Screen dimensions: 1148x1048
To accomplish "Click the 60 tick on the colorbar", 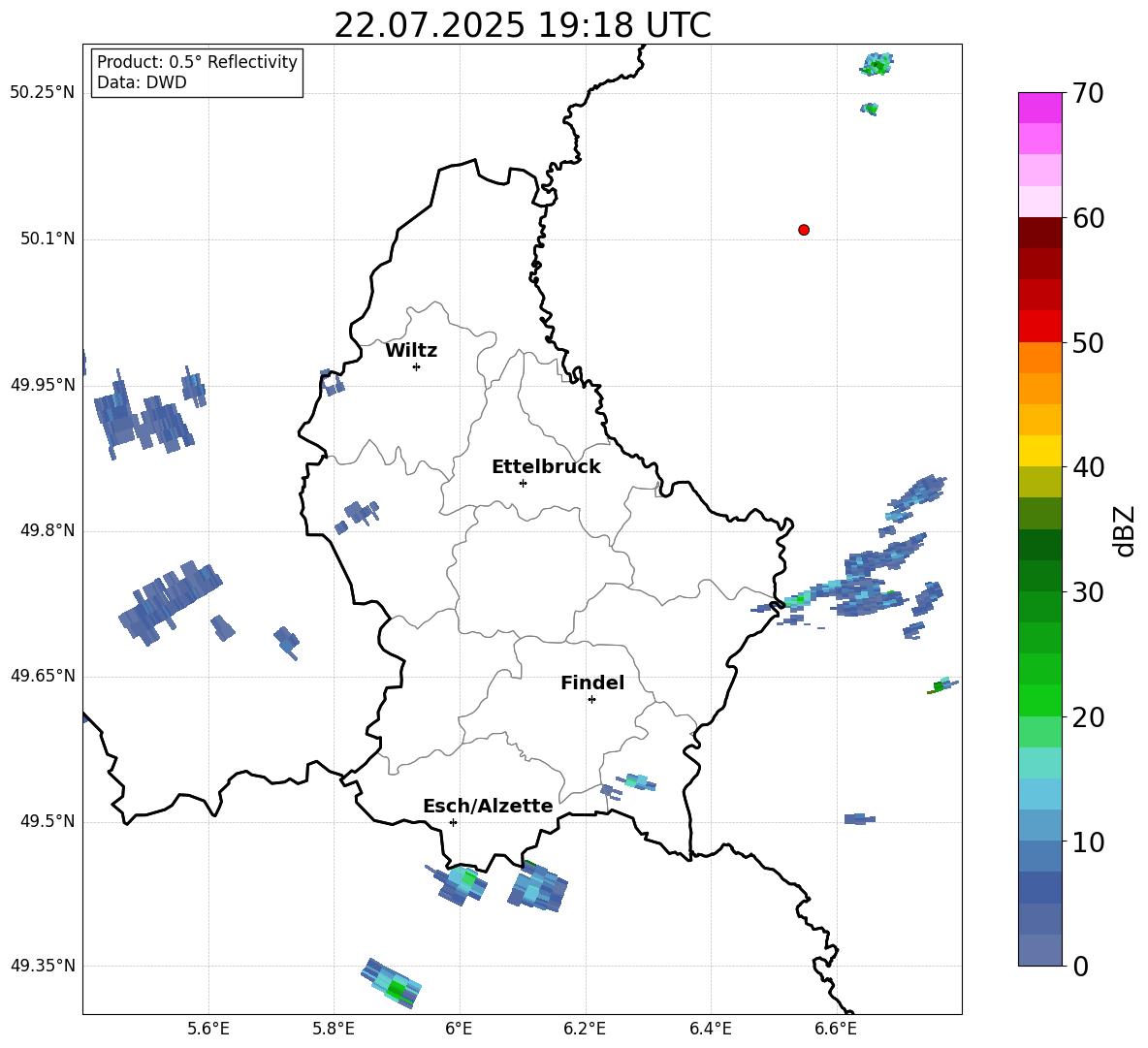I will tap(1088, 218).
